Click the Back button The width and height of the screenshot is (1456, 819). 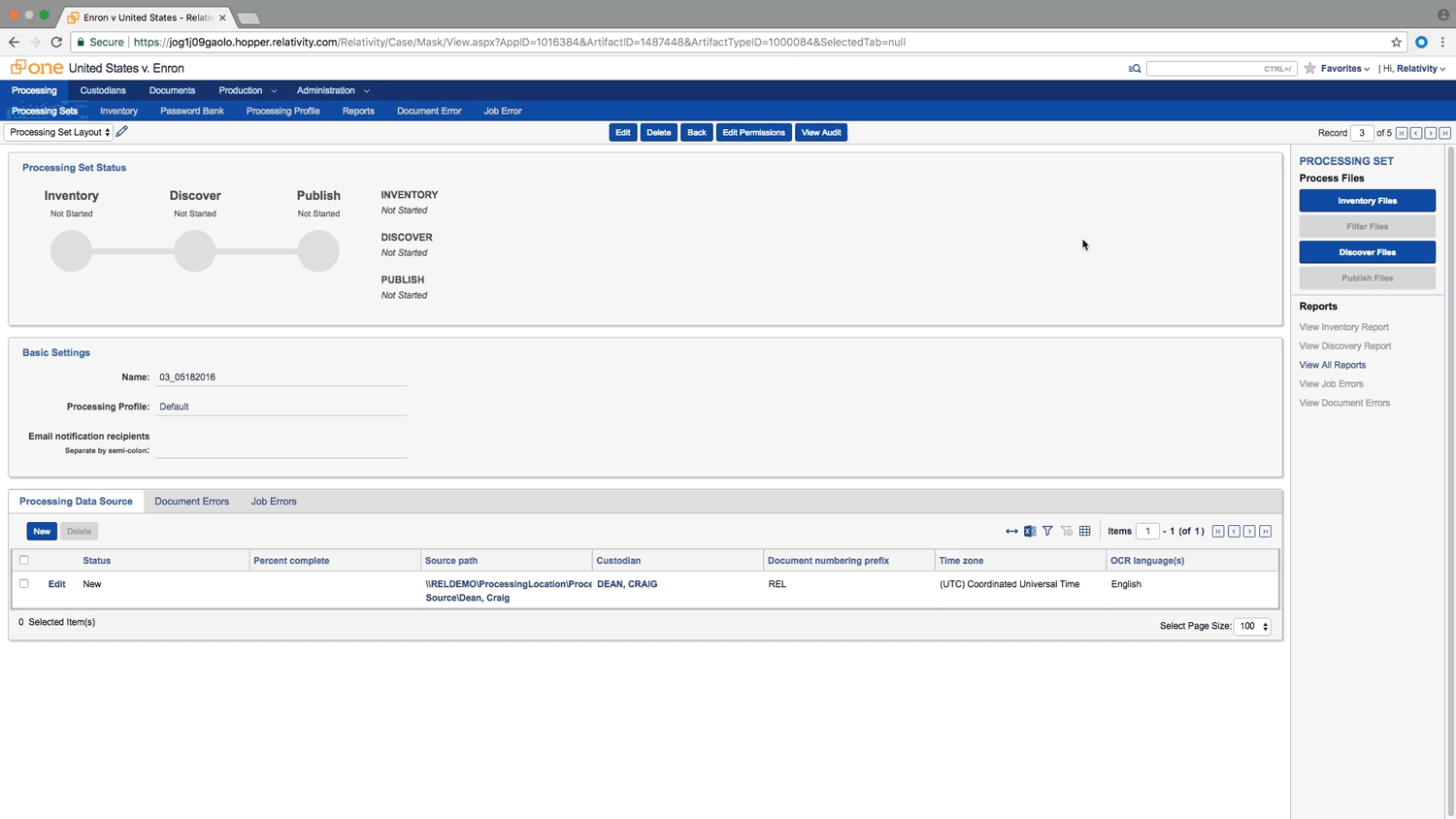click(x=697, y=132)
